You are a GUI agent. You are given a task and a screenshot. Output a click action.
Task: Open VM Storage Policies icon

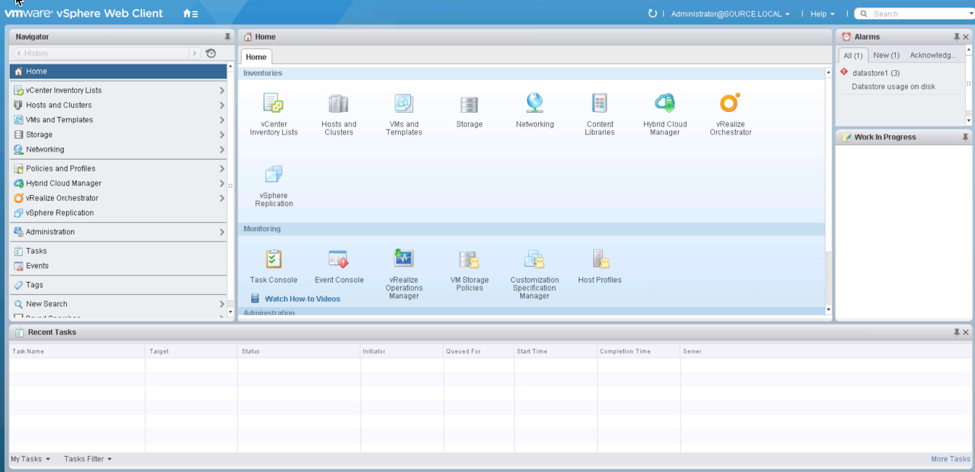tap(469, 259)
